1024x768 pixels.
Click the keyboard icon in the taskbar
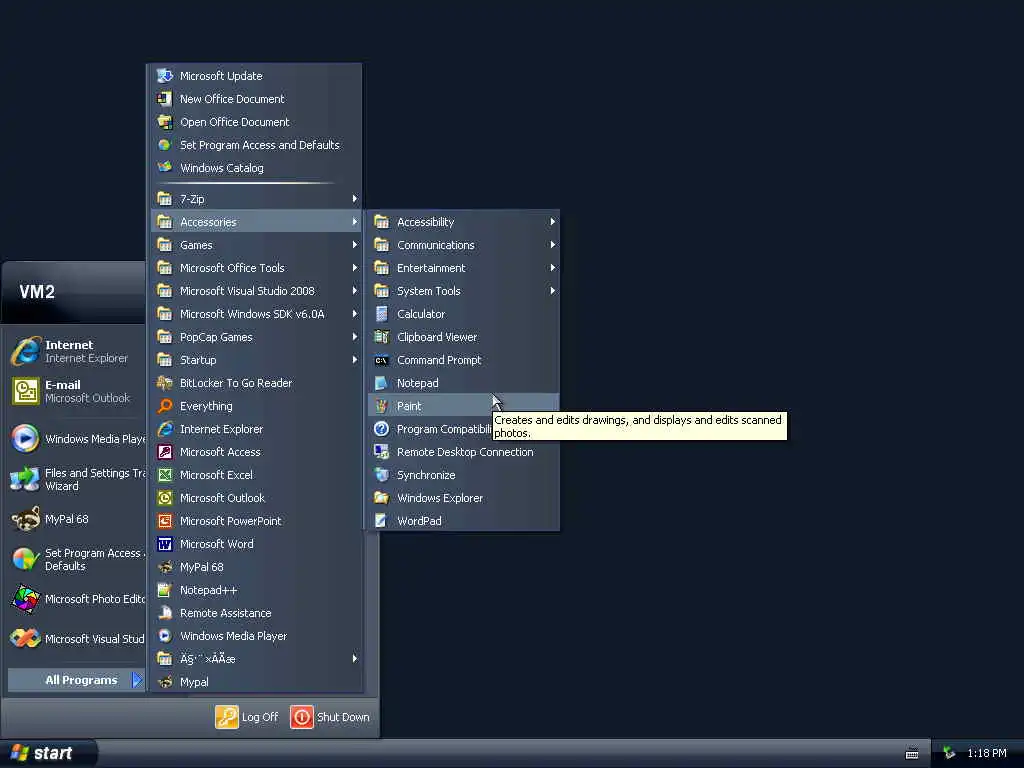pos(912,754)
